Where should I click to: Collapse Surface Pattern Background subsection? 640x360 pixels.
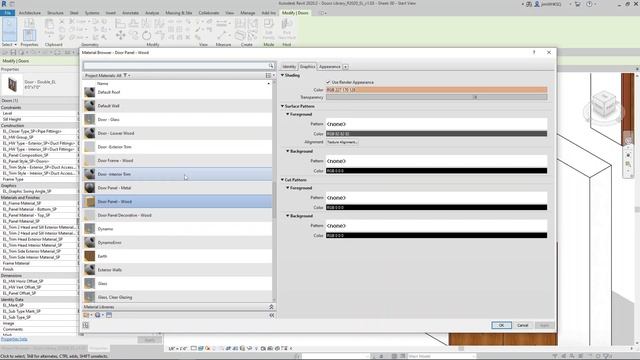(x=288, y=151)
